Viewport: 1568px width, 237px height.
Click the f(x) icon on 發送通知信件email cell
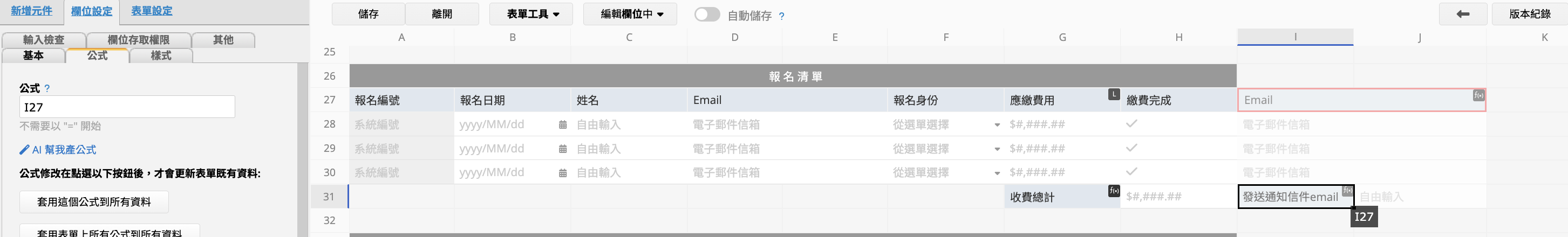[1347, 191]
